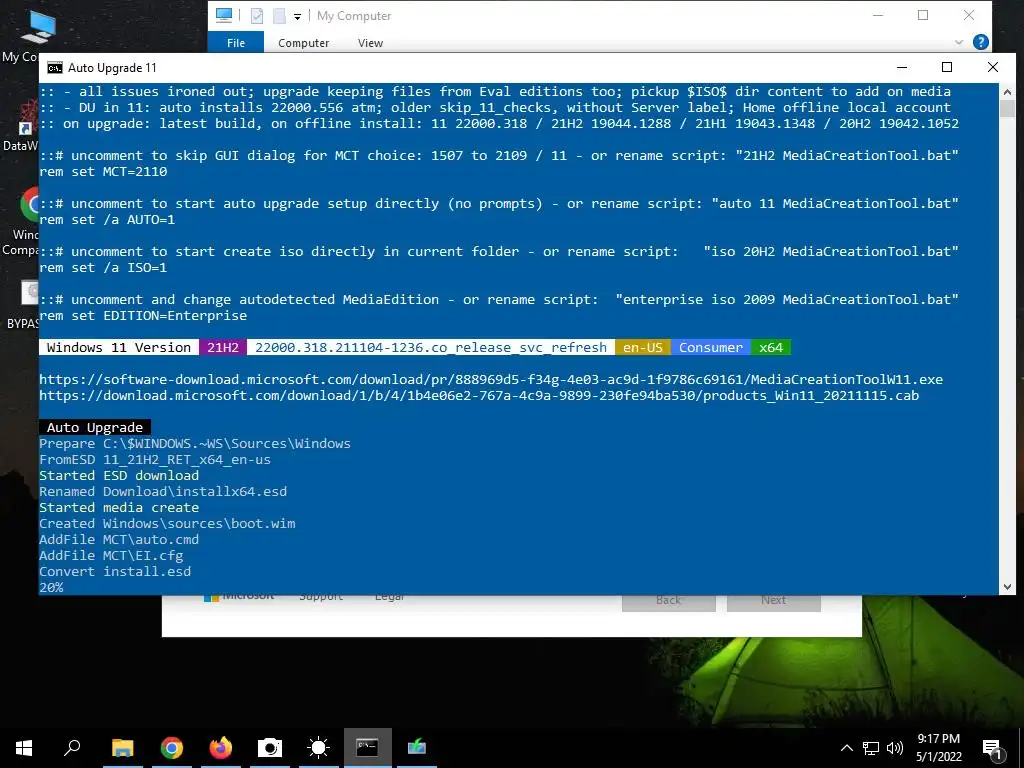Open Help icon in My Computer window
The image size is (1024, 768).
[980, 42]
